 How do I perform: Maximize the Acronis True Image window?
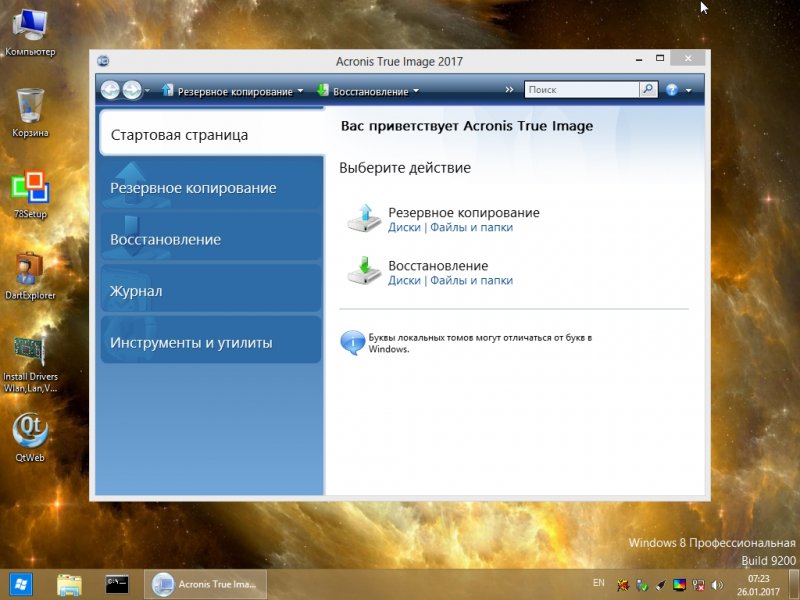[660, 58]
